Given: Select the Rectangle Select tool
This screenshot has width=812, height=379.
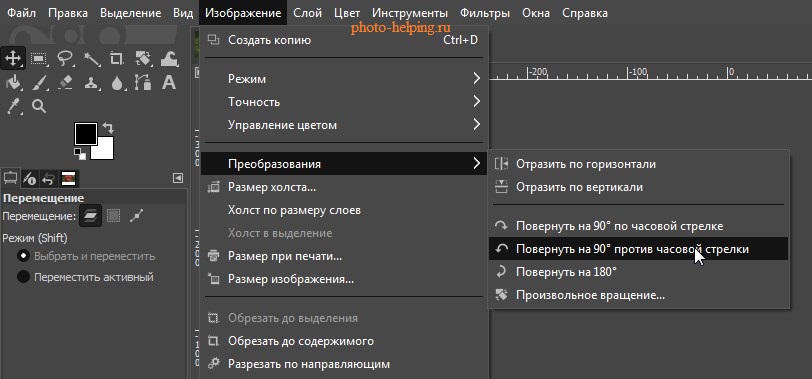Looking at the screenshot, I should coord(39,59).
